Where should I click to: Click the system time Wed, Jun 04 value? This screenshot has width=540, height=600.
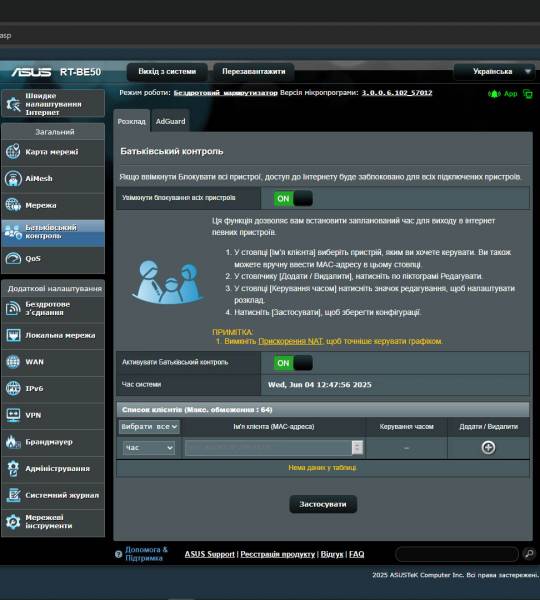tap(320, 385)
